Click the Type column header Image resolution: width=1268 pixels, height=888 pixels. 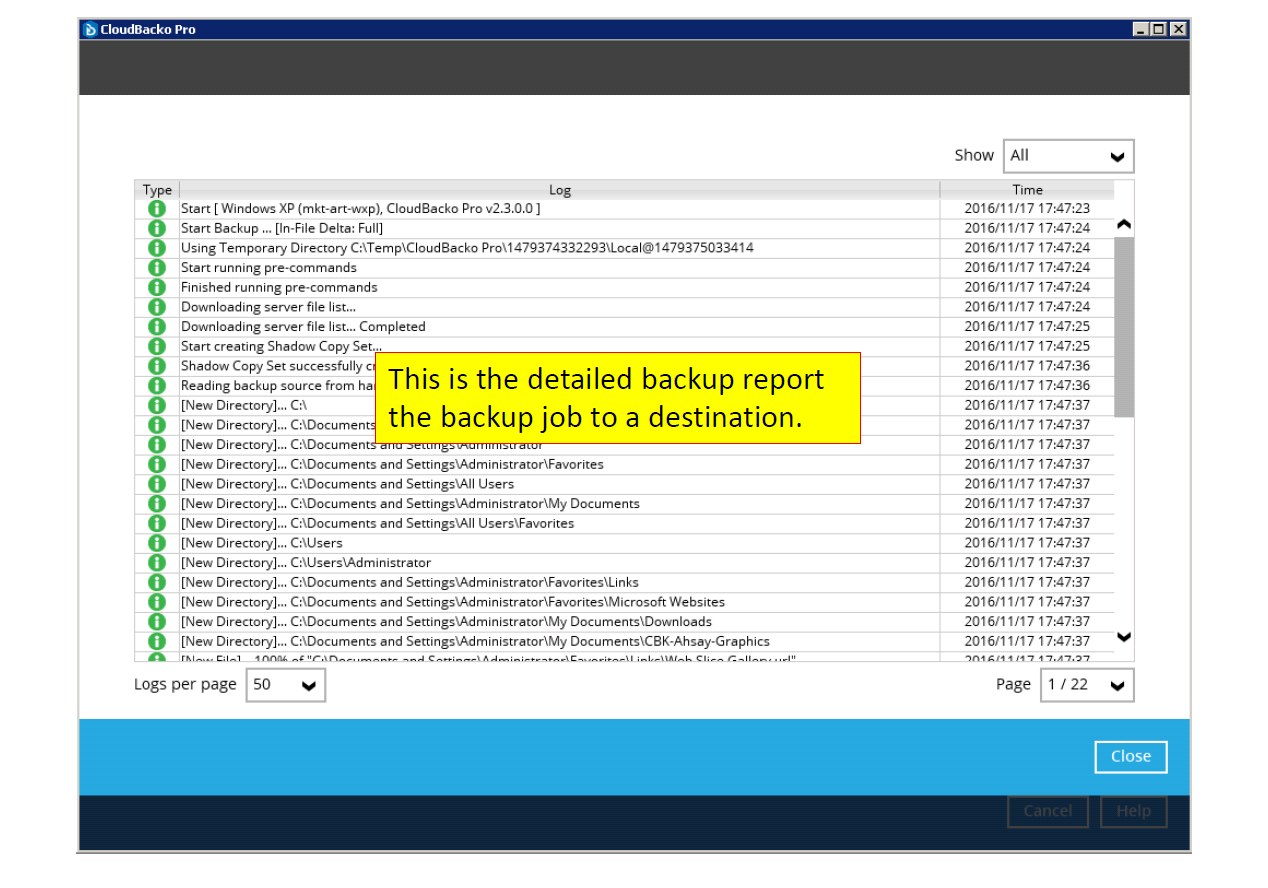[157, 189]
